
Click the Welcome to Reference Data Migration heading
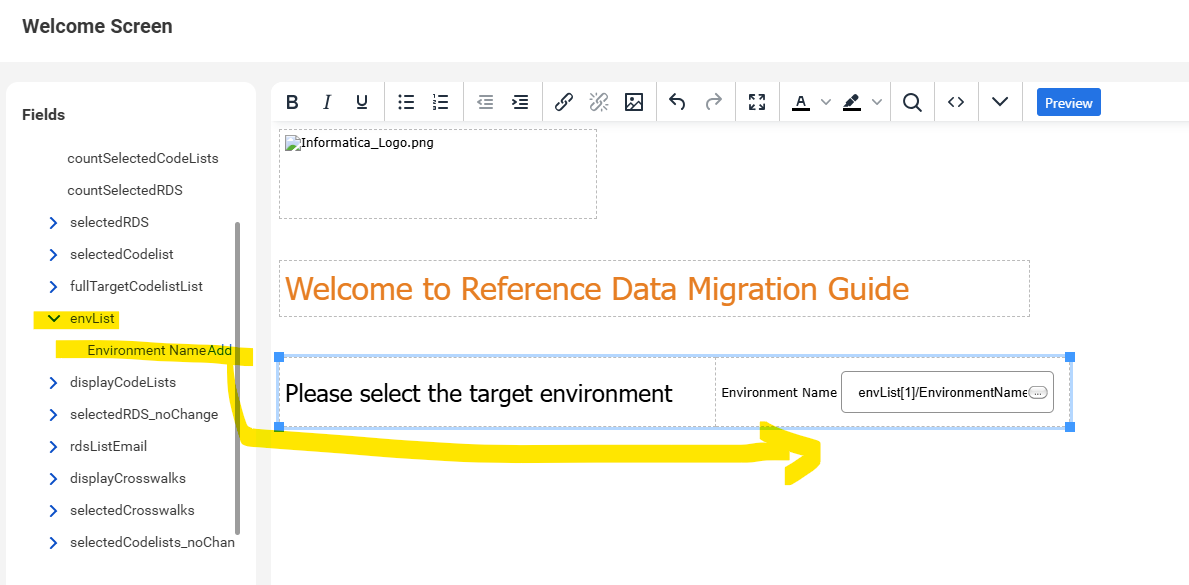[x=597, y=288]
